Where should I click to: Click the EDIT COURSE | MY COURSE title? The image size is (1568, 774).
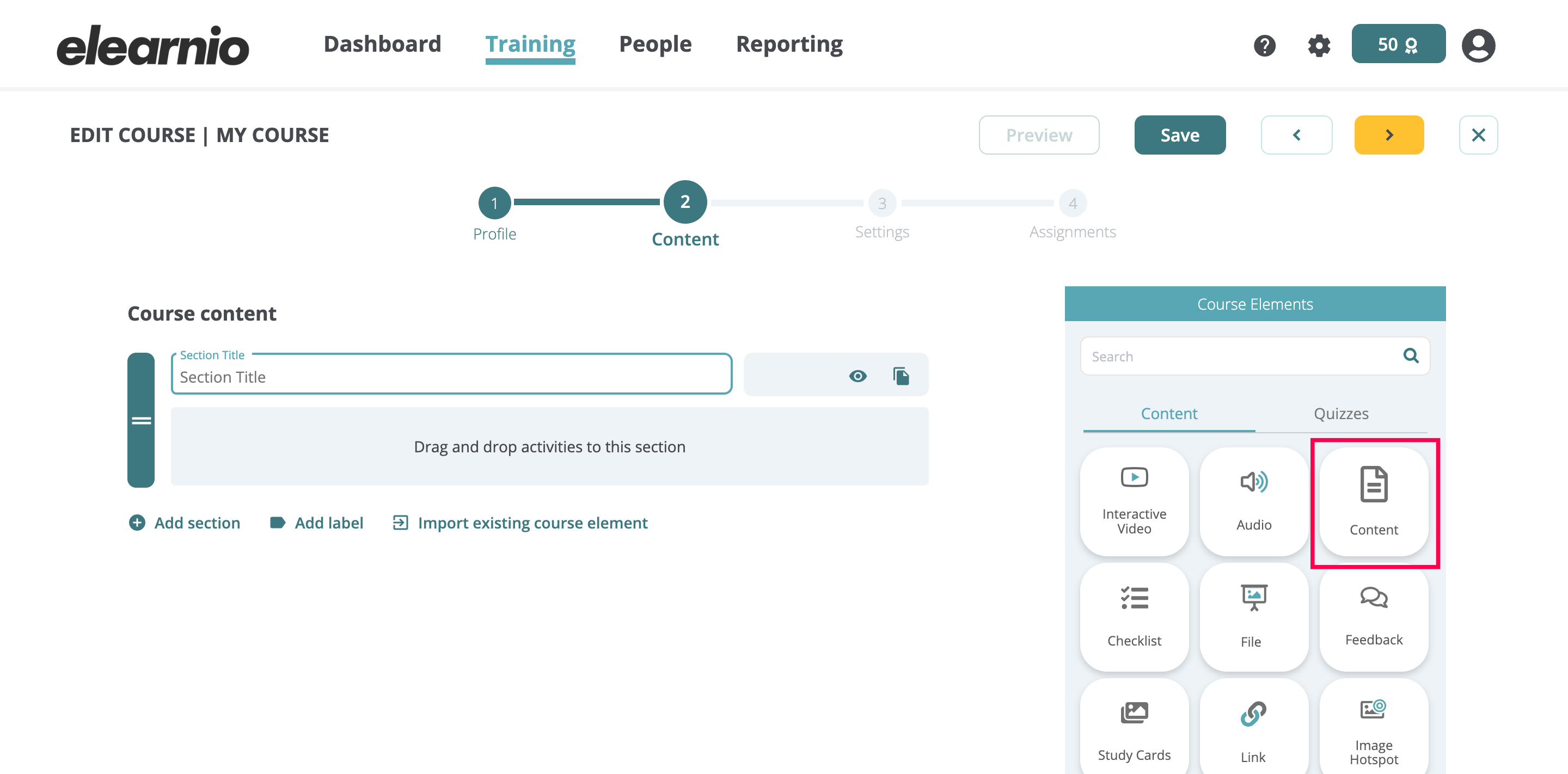point(199,135)
